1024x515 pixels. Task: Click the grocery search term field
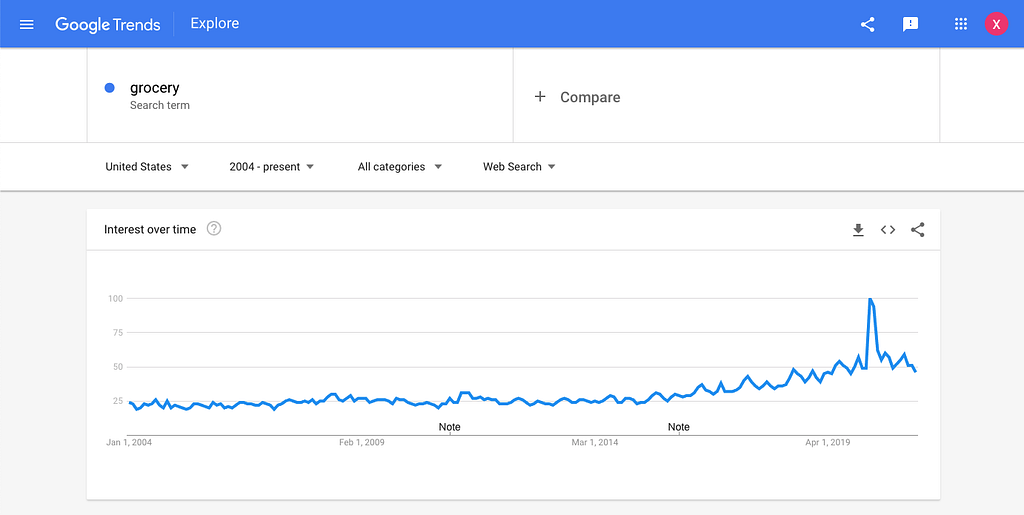(x=300, y=95)
